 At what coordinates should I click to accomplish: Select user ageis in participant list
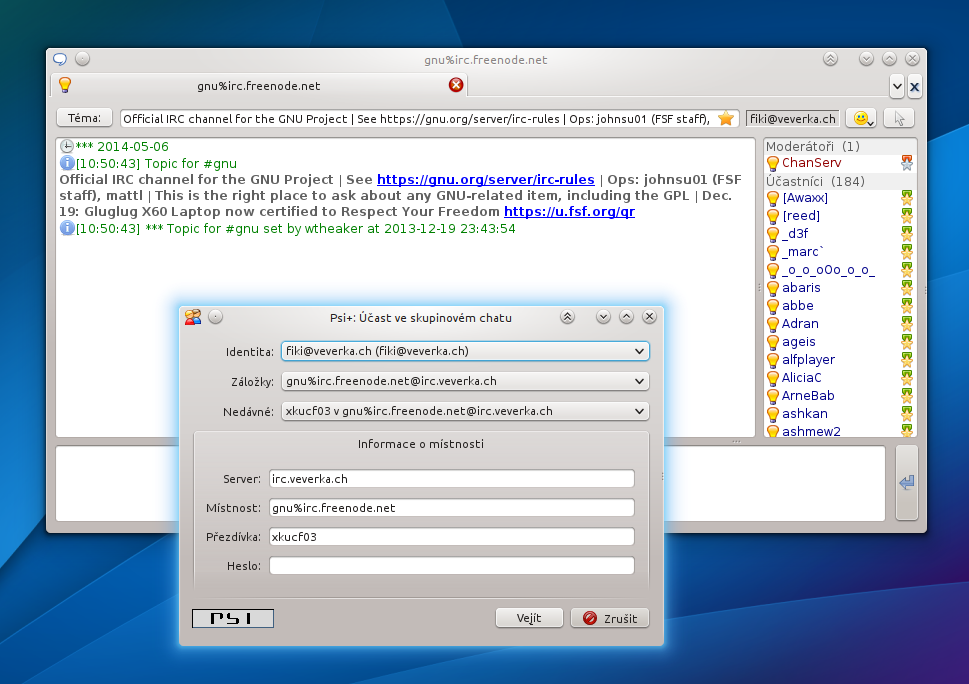click(x=840, y=342)
